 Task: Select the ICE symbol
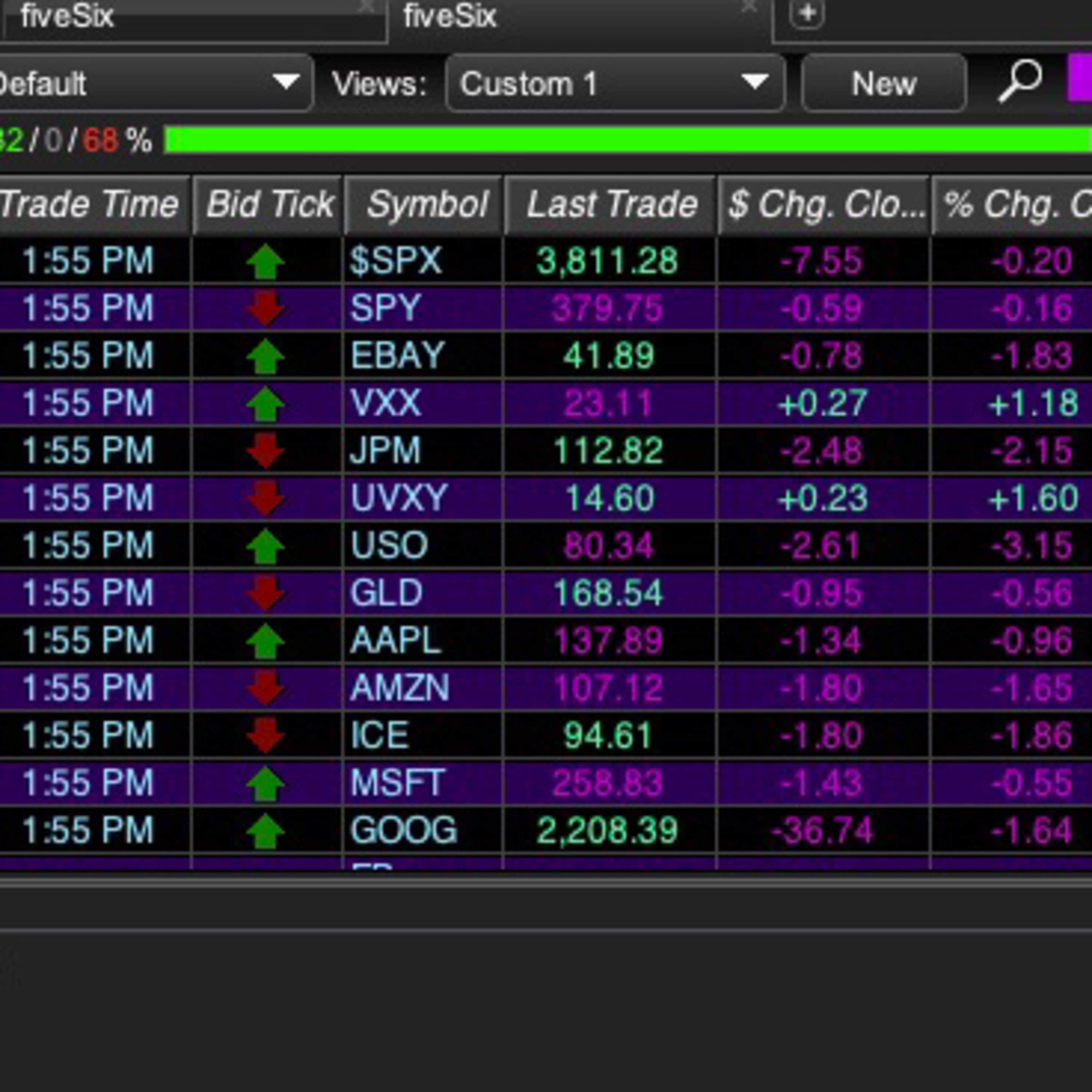380,736
